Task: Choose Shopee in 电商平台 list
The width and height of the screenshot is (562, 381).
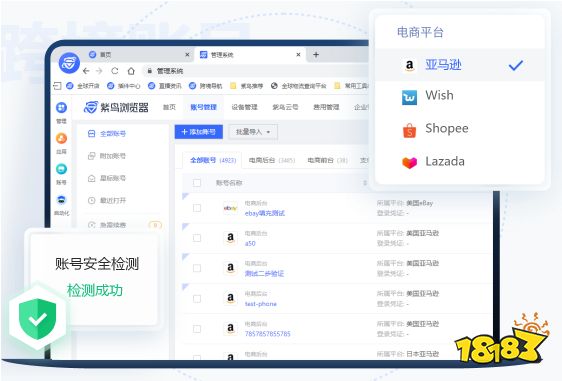Action: click(460, 129)
